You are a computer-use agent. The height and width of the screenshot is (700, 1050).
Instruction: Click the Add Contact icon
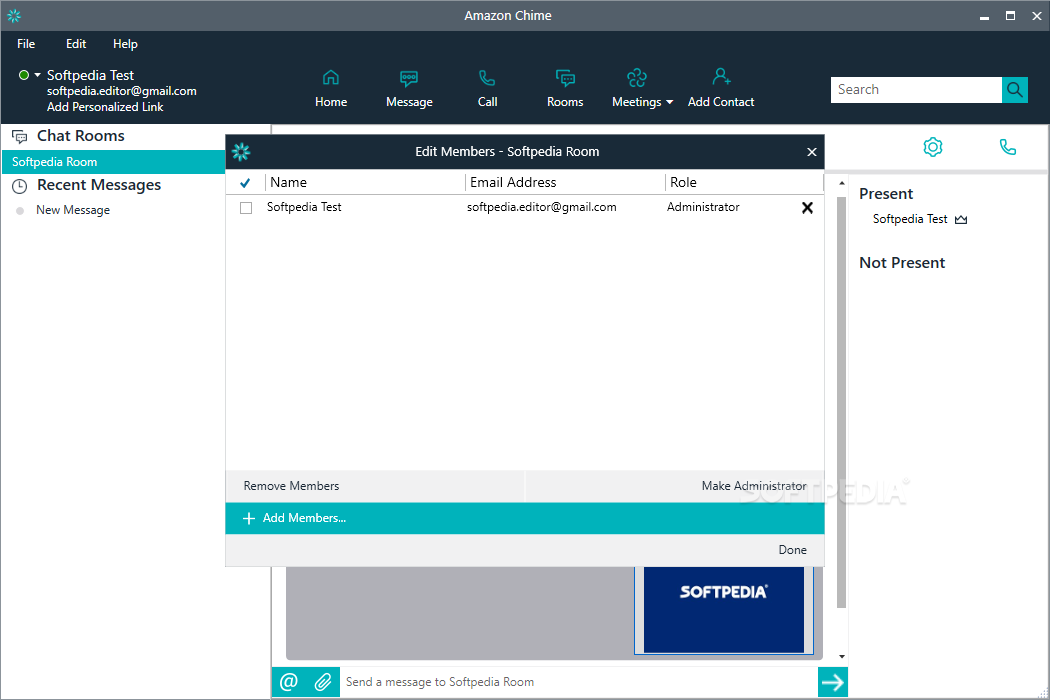[721, 77]
